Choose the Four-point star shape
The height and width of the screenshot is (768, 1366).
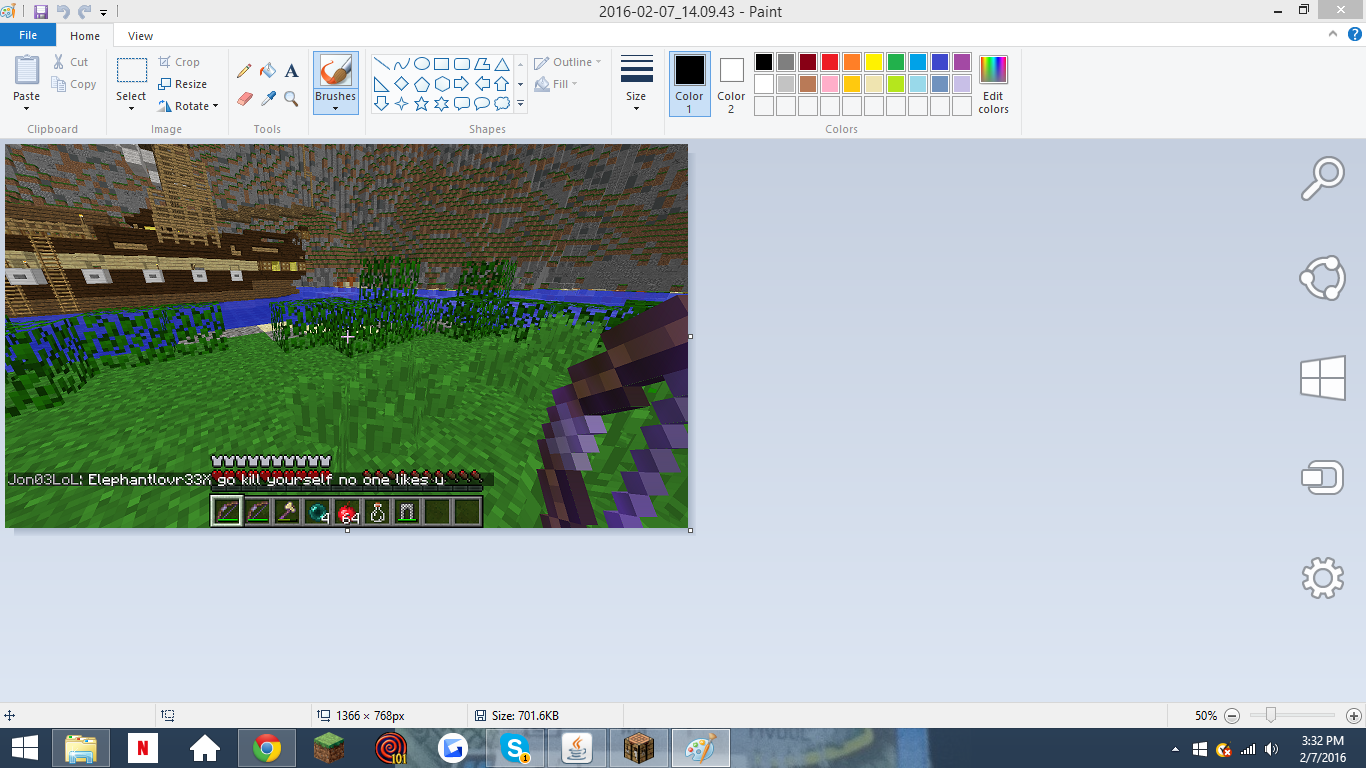[x=401, y=104]
